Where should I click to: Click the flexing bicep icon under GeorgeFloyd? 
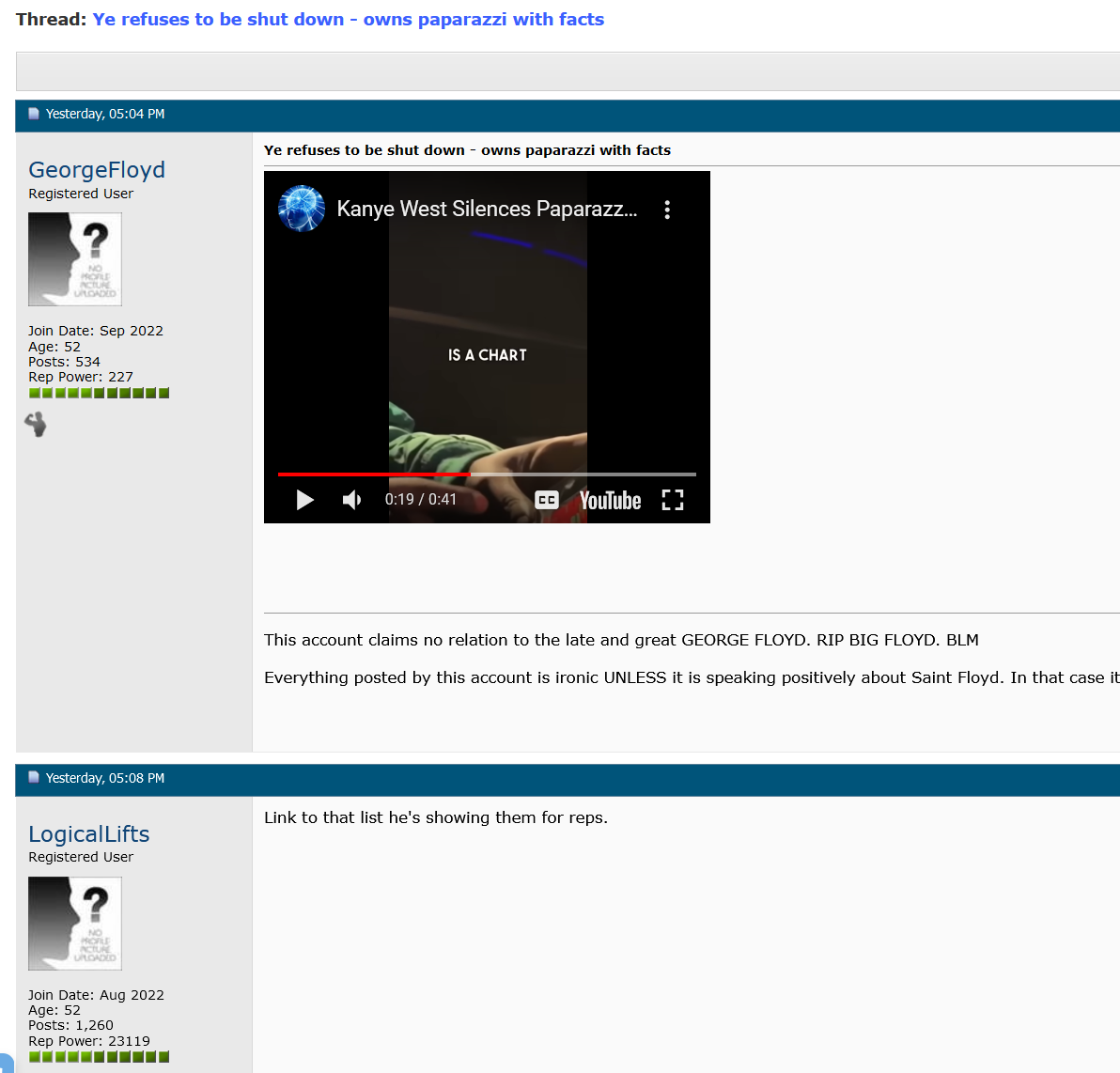pyautogui.click(x=36, y=425)
